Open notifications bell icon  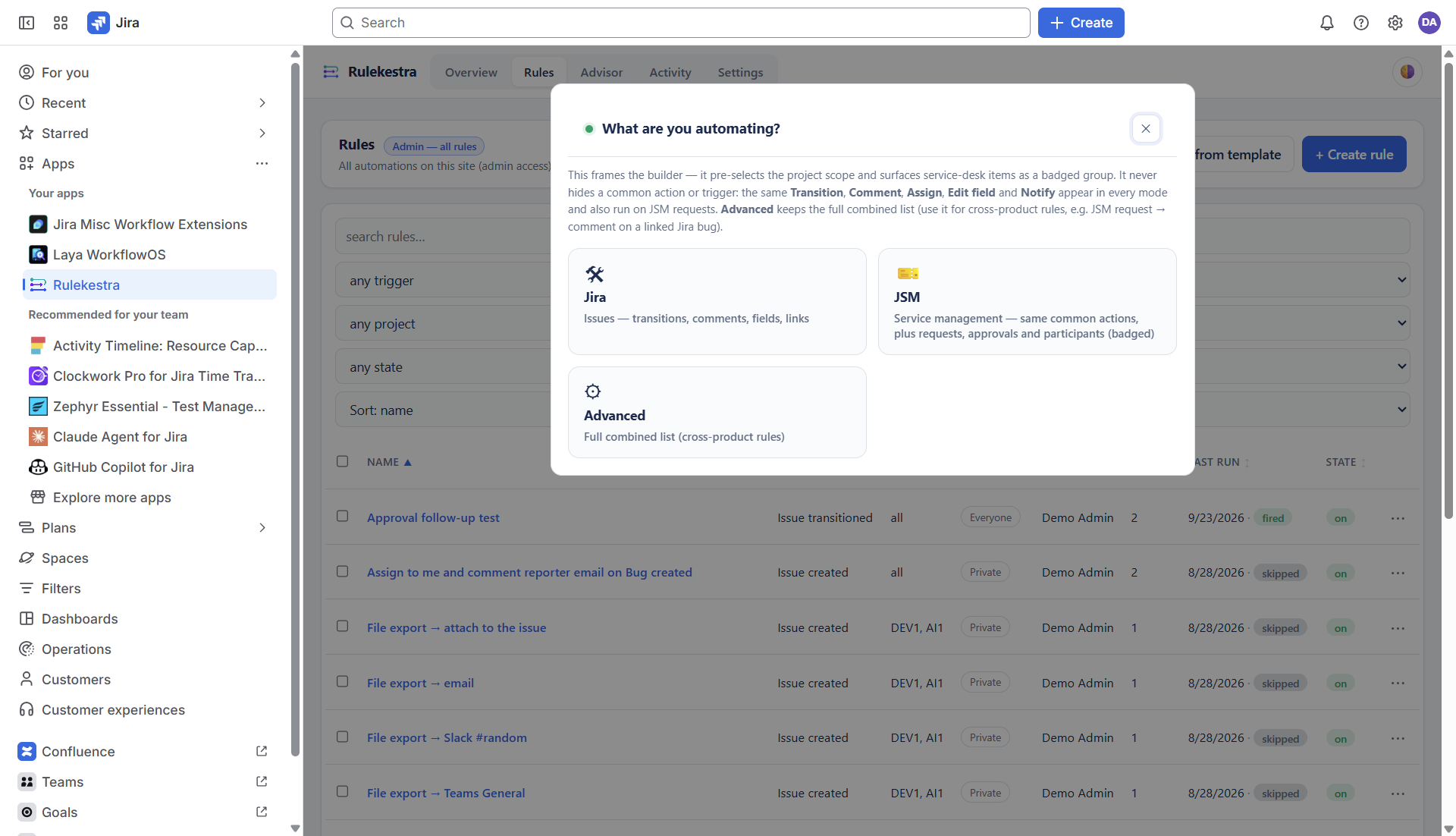click(1326, 23)
